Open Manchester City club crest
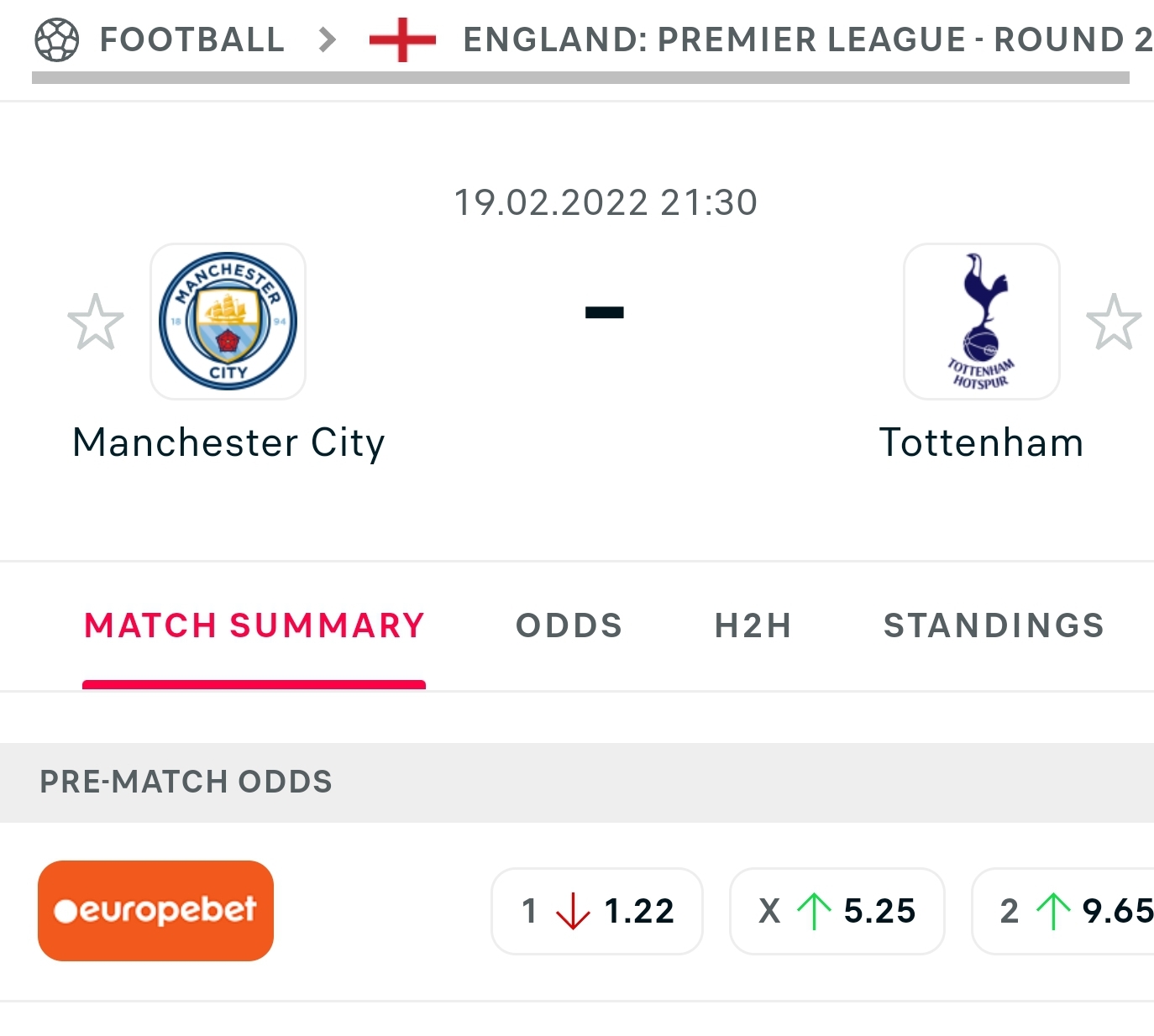Viewport: 1154px width, 1036px height. coord(228,322)
